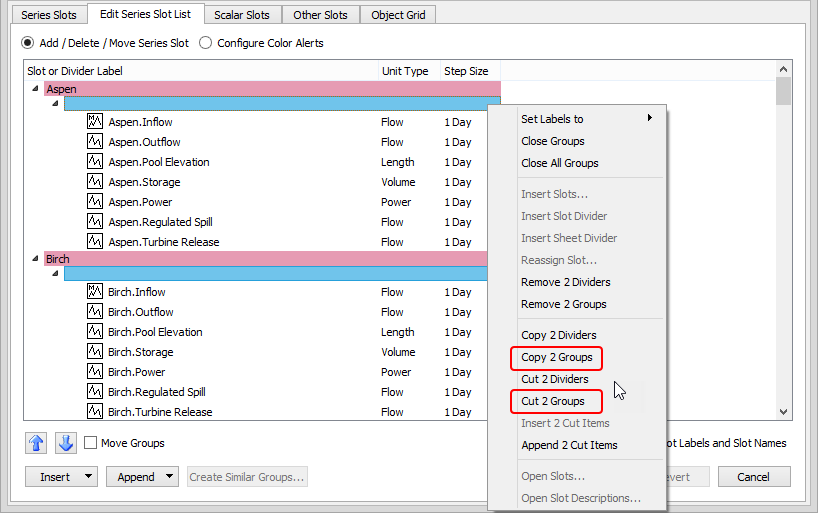Image resolution: width=818 pixels, height=513 pixels.
Task: Click the slot icon next to Aspen.Pool Elevation
Action: 96,162
